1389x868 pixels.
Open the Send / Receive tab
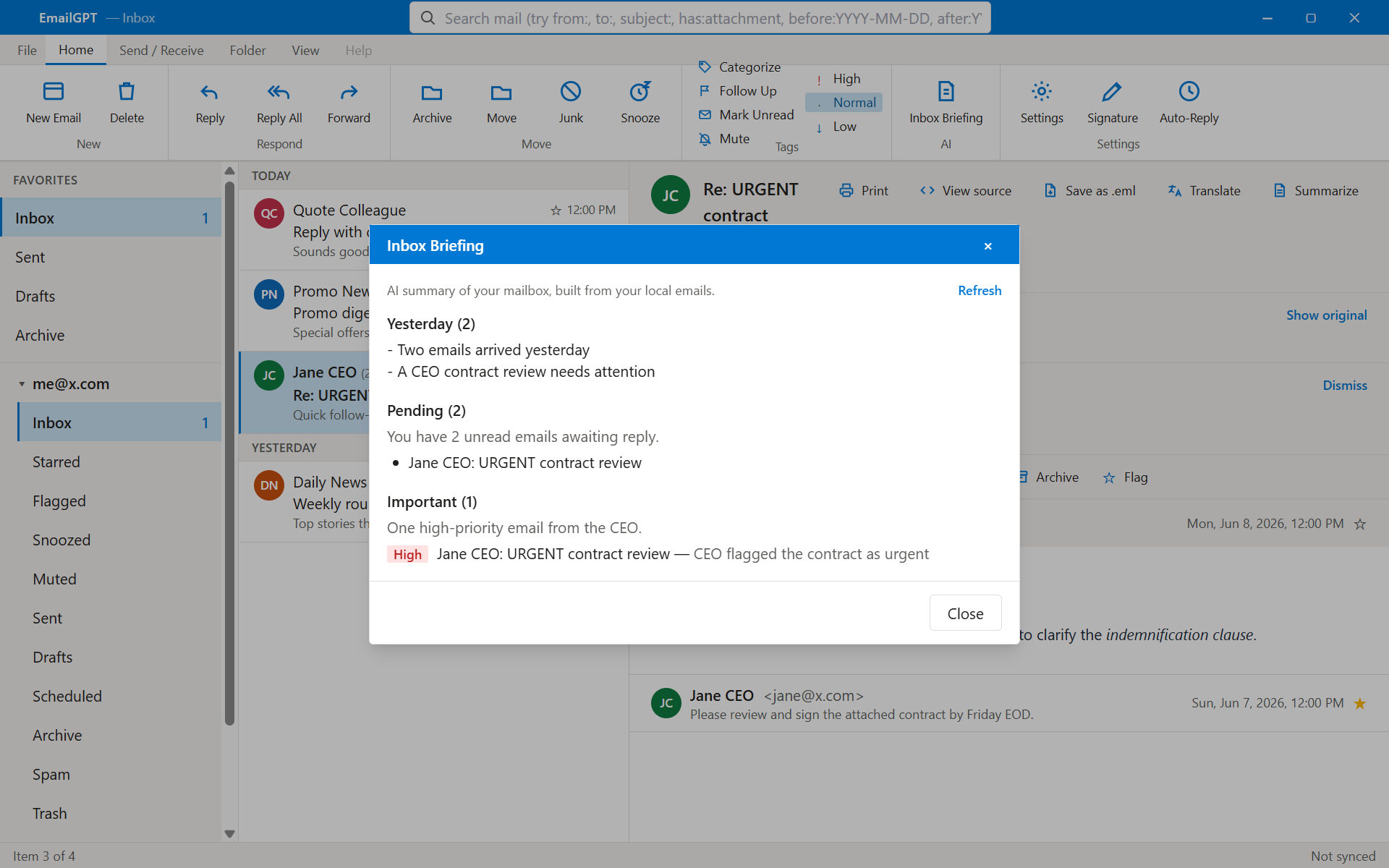click(161, 51)
